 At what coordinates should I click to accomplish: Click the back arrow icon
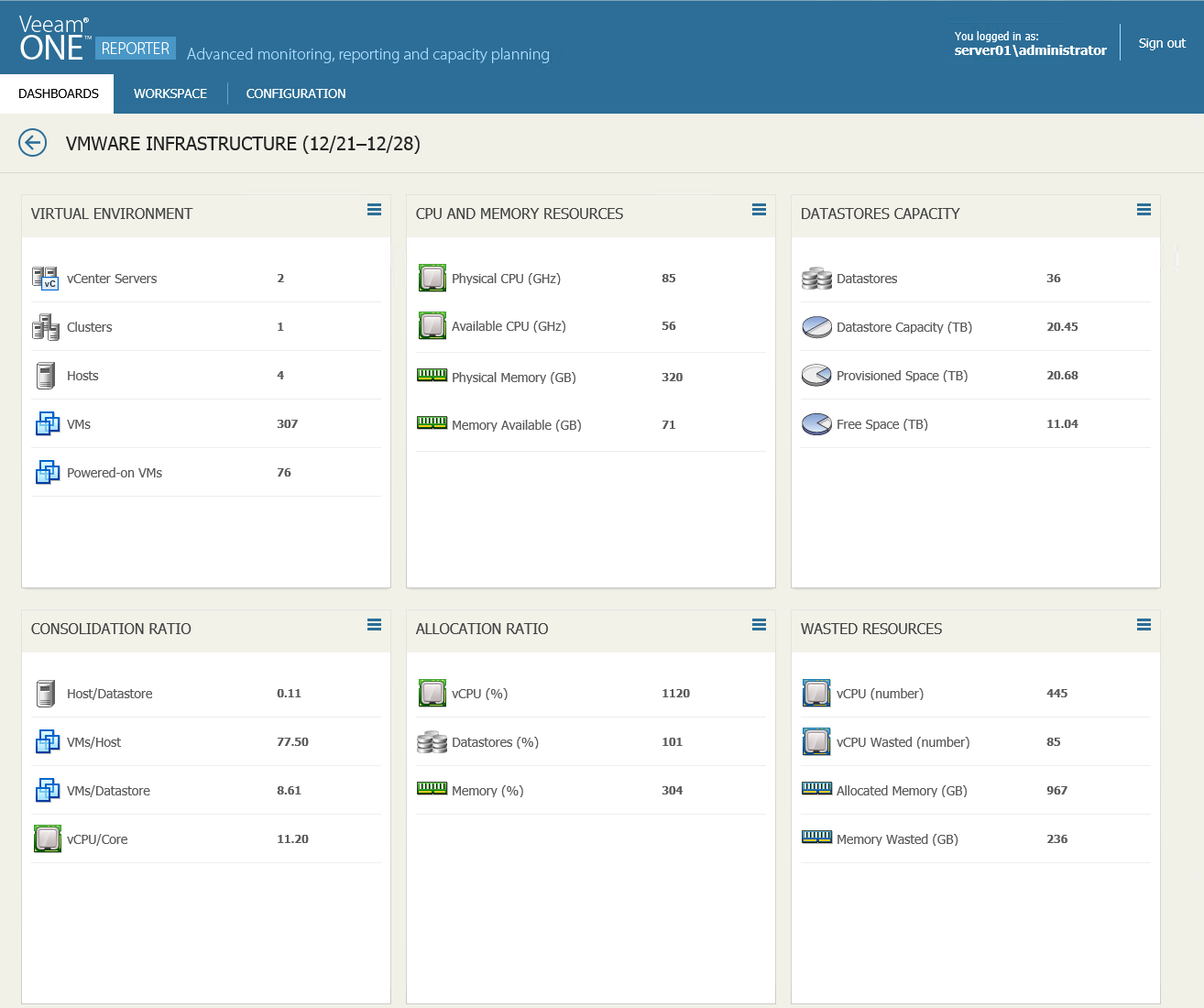click(33, 143)
